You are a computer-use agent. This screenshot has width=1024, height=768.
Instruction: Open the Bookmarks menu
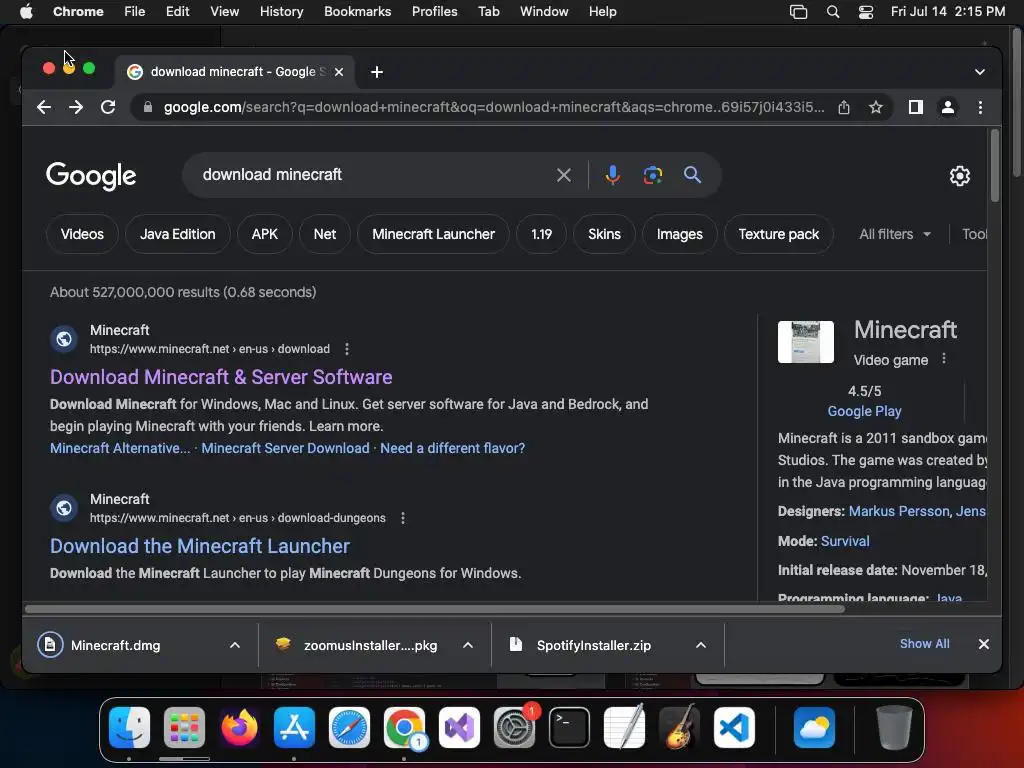[x=357, y=12]
